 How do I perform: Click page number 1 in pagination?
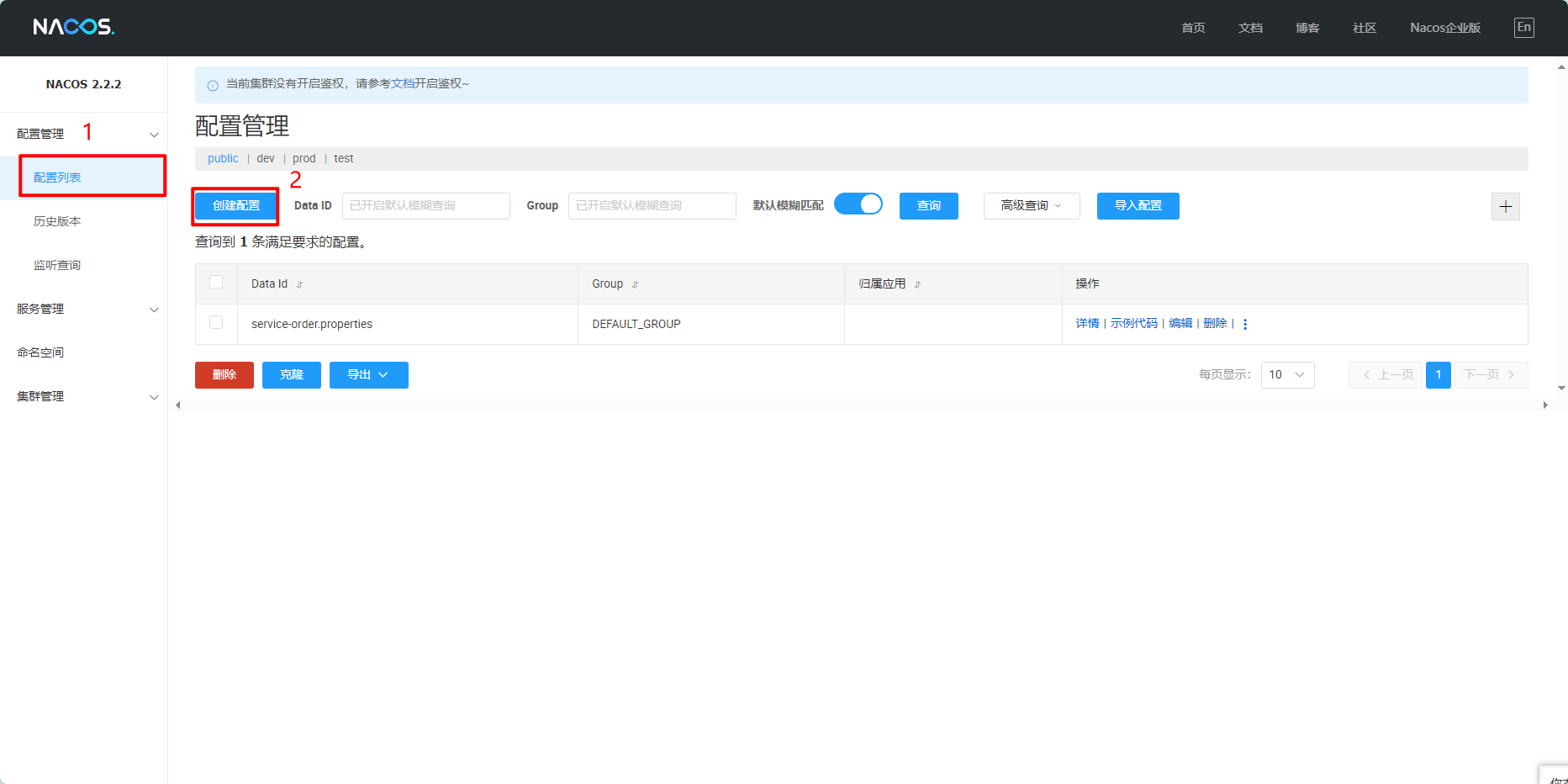pyautogui.click(x=1438, y=375)
